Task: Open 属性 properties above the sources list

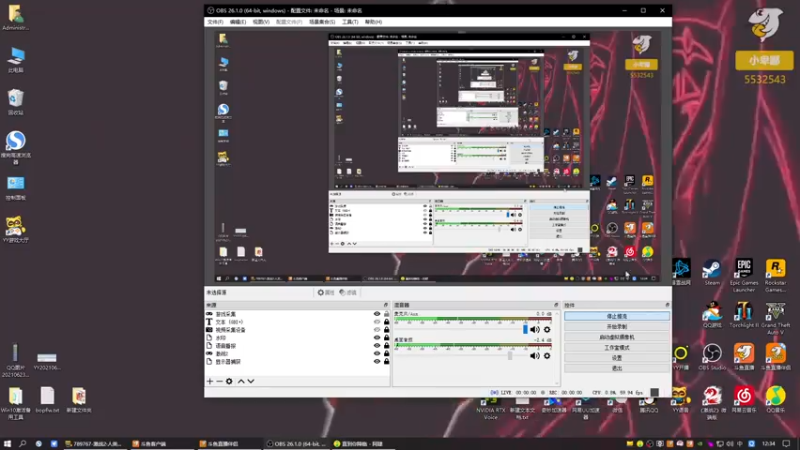Action: 326,292
